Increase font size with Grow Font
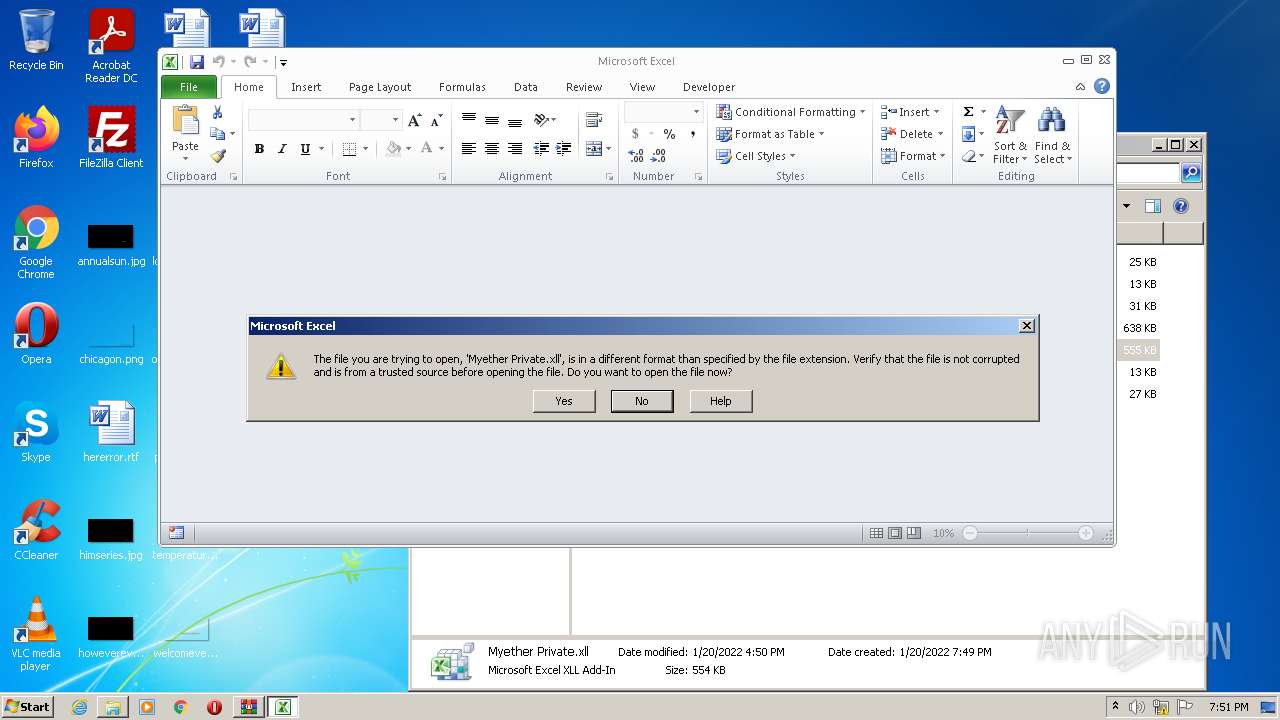1280x720 pixels. click(415, 120)
